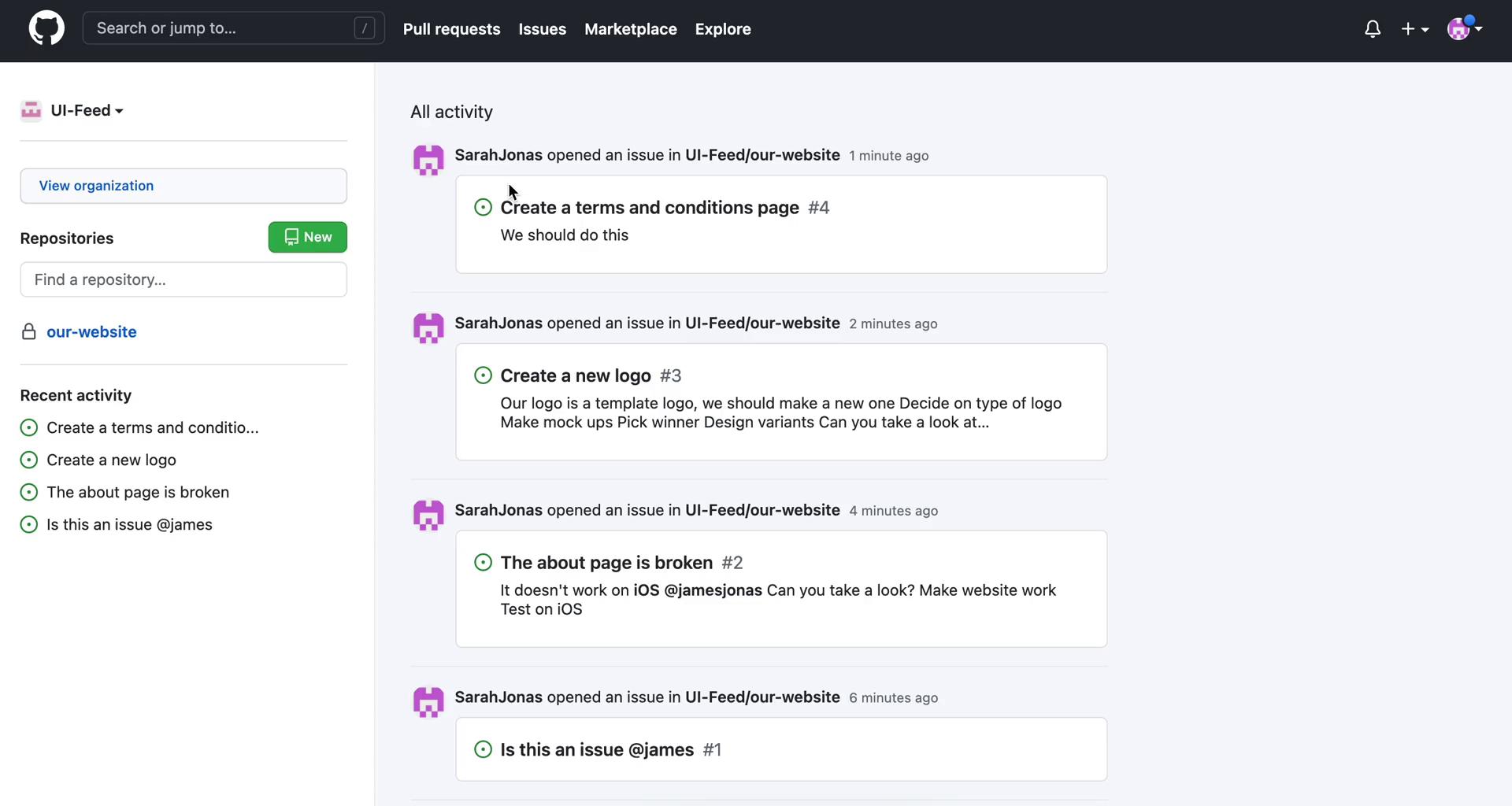Open the GitHub home logo
The height and width of the screenshot is (806, 1512).
tap(46, 28)
